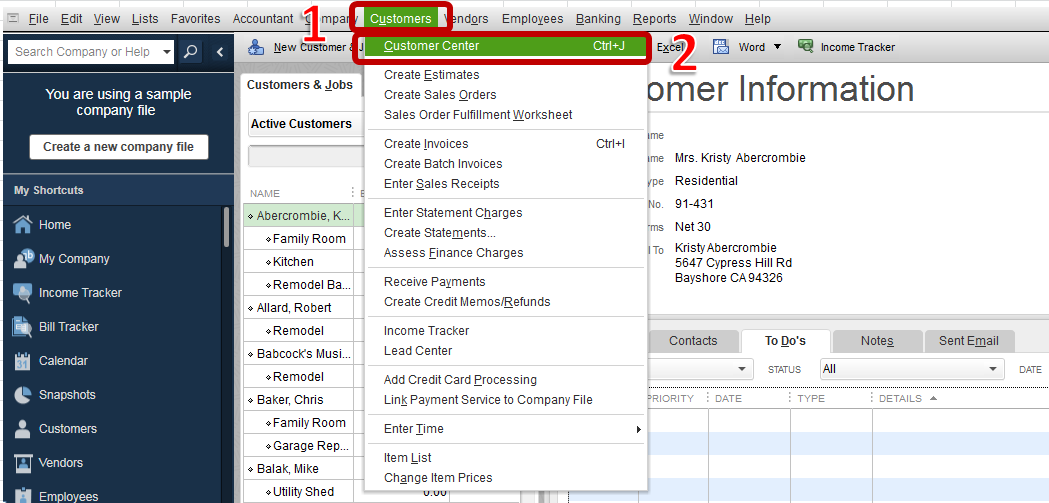This screenshot has width=1049, height=503.
Task: Open the Accountant menu
Action: pos(263,19)
